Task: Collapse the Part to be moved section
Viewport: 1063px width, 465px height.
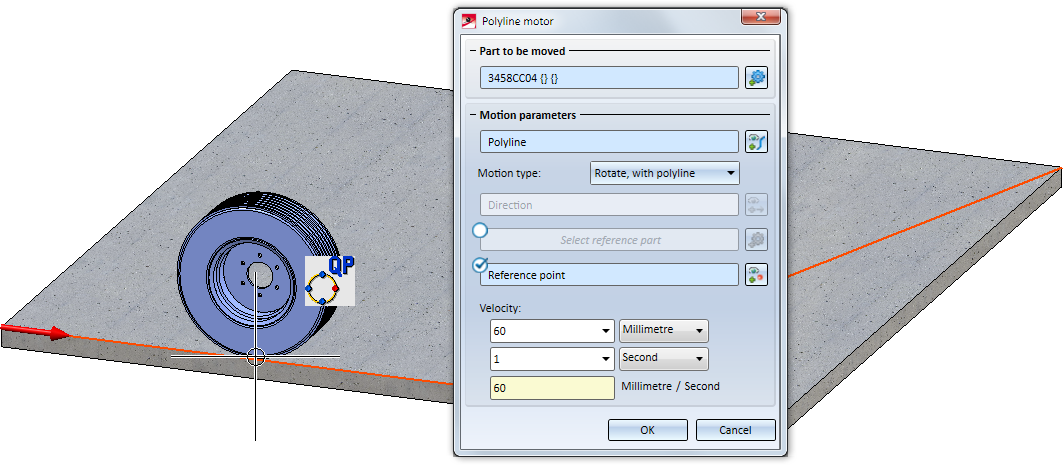Action: coord(473,51)
